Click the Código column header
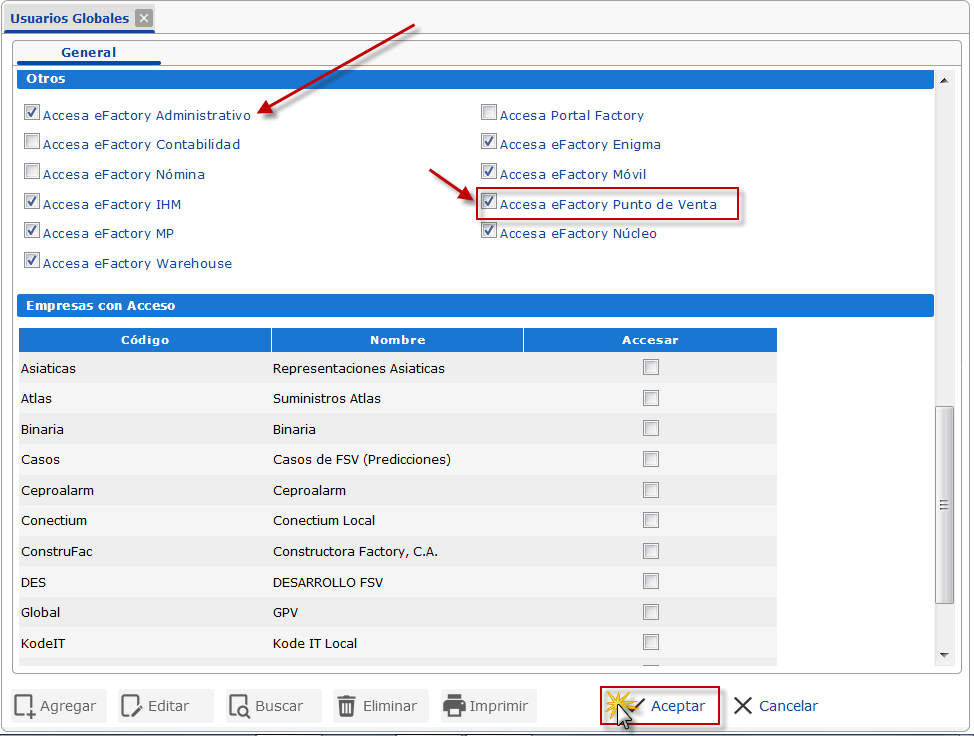 click(x=145, y=340)
